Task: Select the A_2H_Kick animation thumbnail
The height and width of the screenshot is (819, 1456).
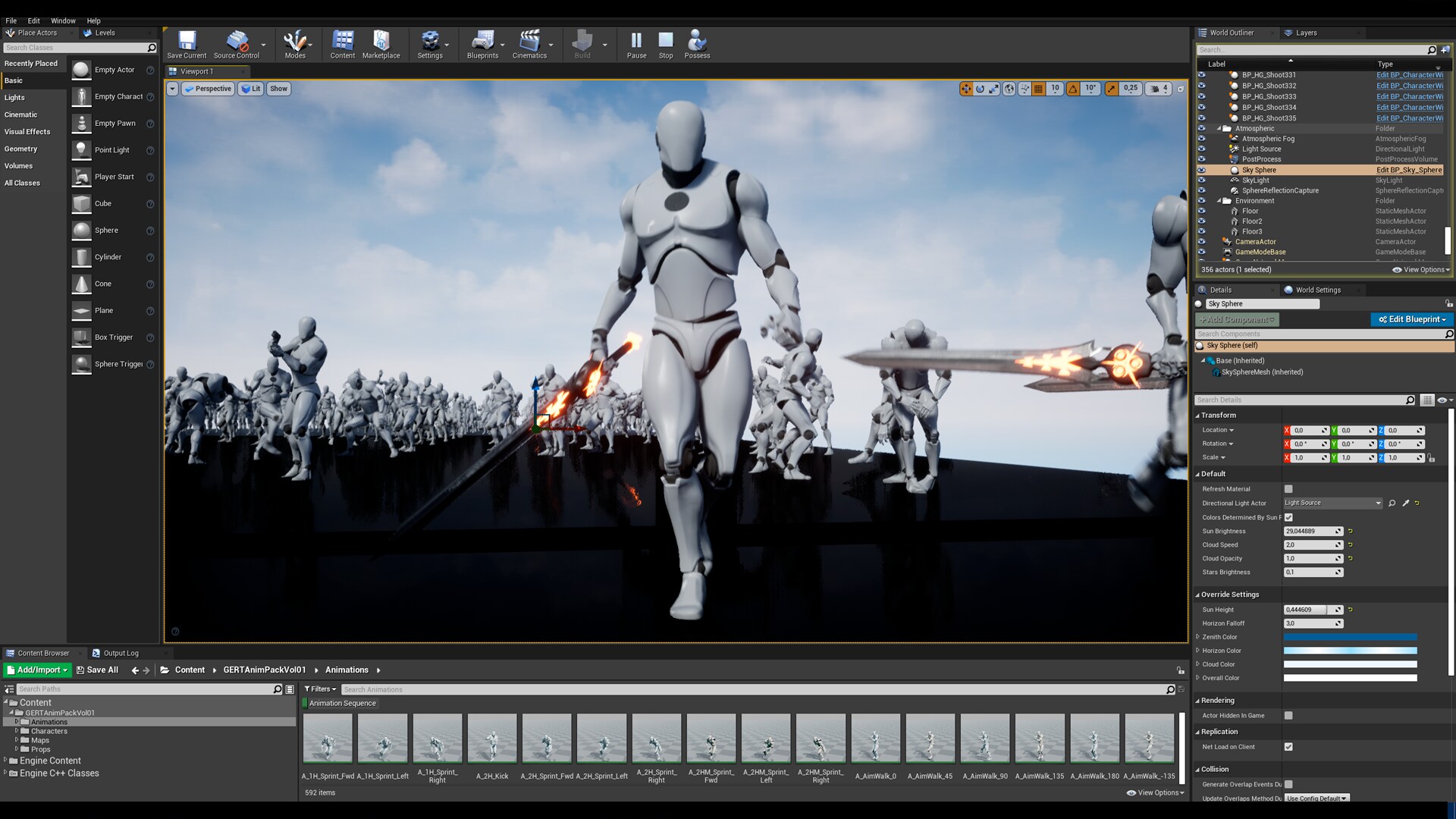Action: click(492, 739)
